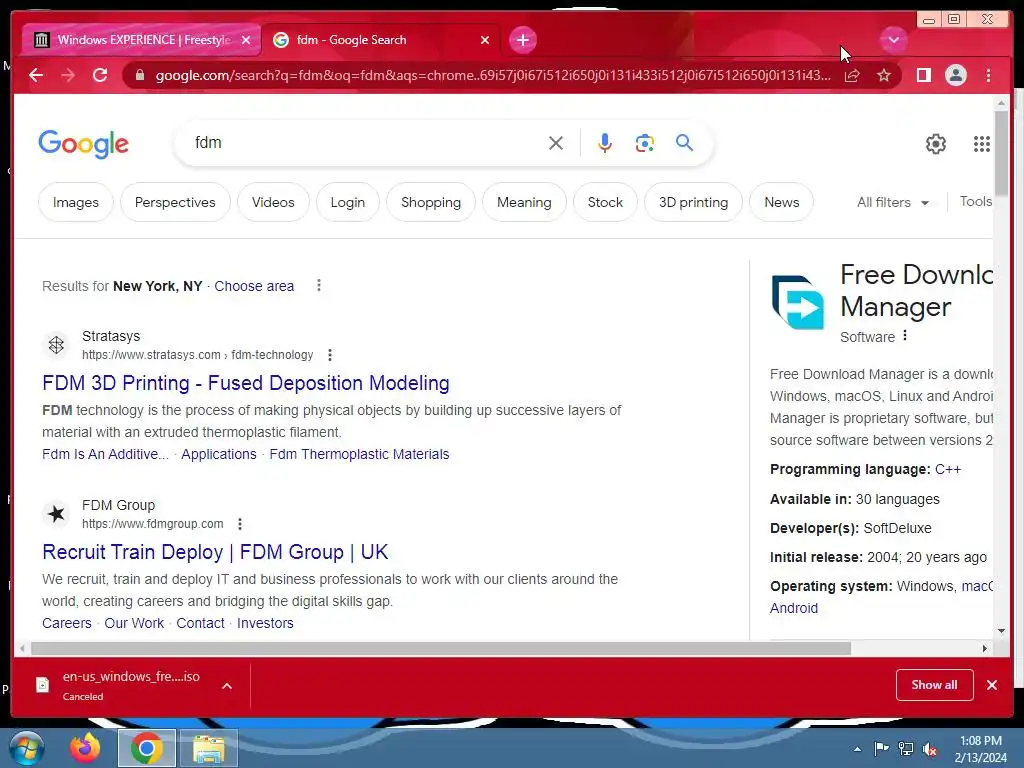Screen dimensions: 1024x768
Task: Click the Choose area link
Action: tap(254, 286)
